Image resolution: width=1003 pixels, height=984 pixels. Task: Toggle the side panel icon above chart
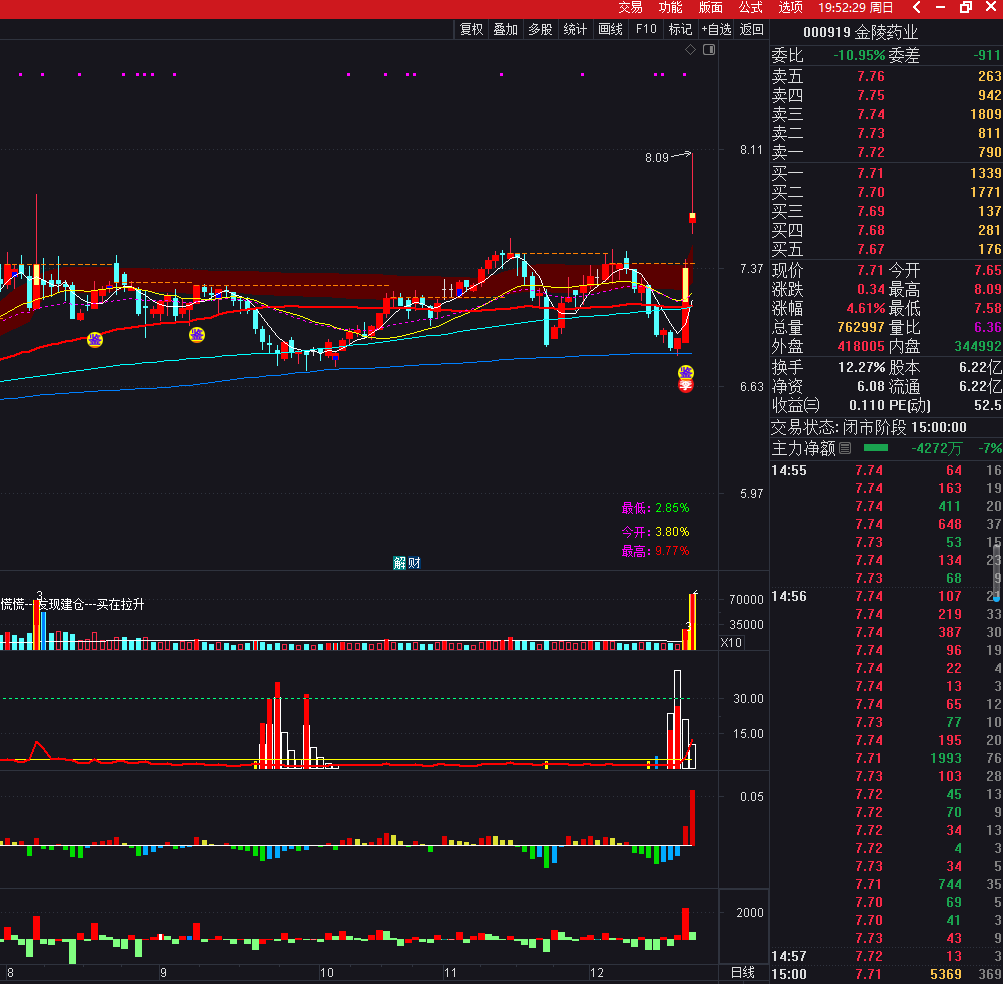click(x=709, y=49)
